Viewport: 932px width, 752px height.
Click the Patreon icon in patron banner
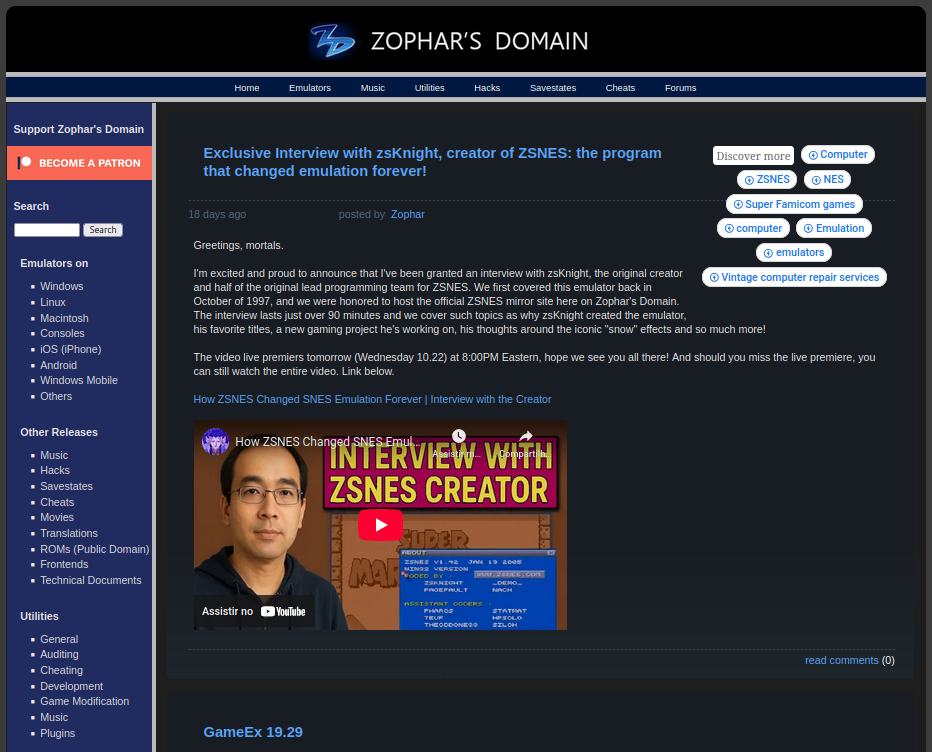[25, 163]
